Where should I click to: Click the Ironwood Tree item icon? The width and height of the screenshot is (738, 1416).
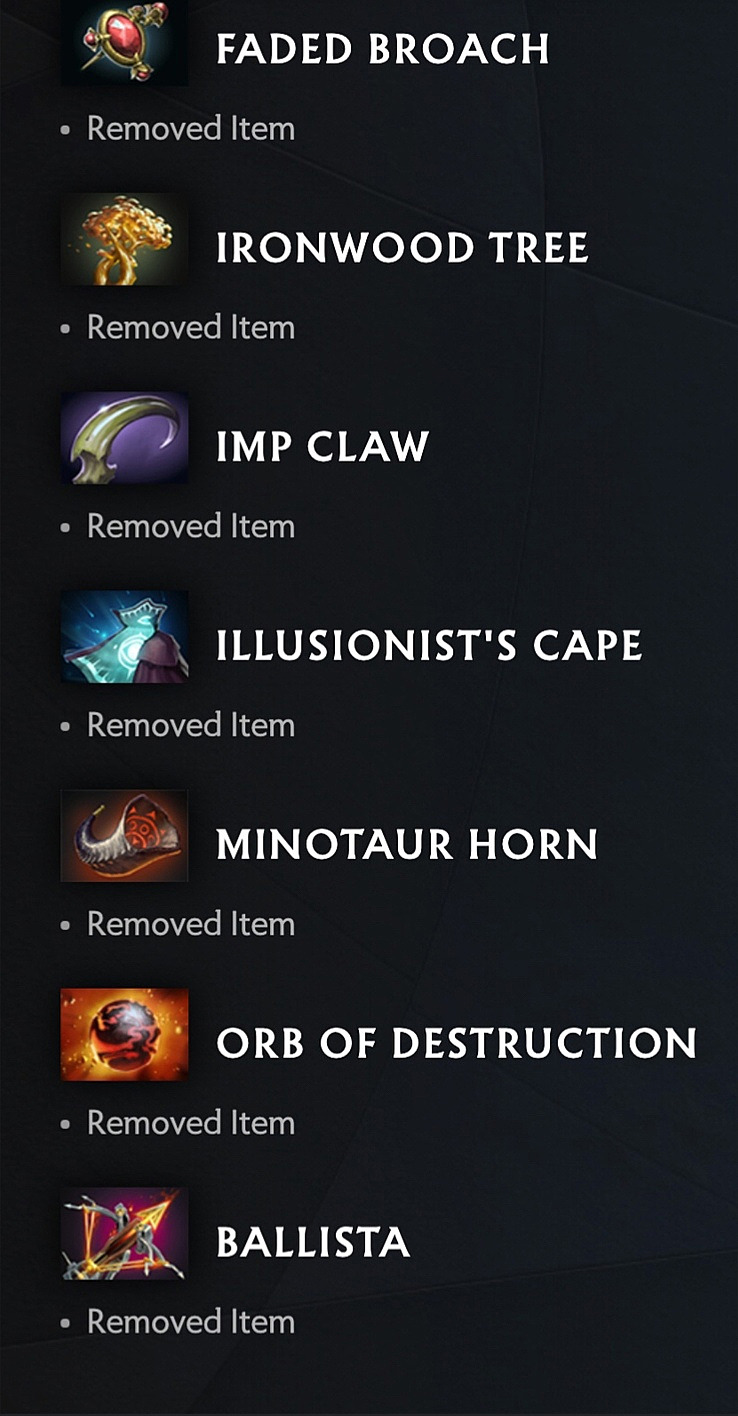pos(124,240)
